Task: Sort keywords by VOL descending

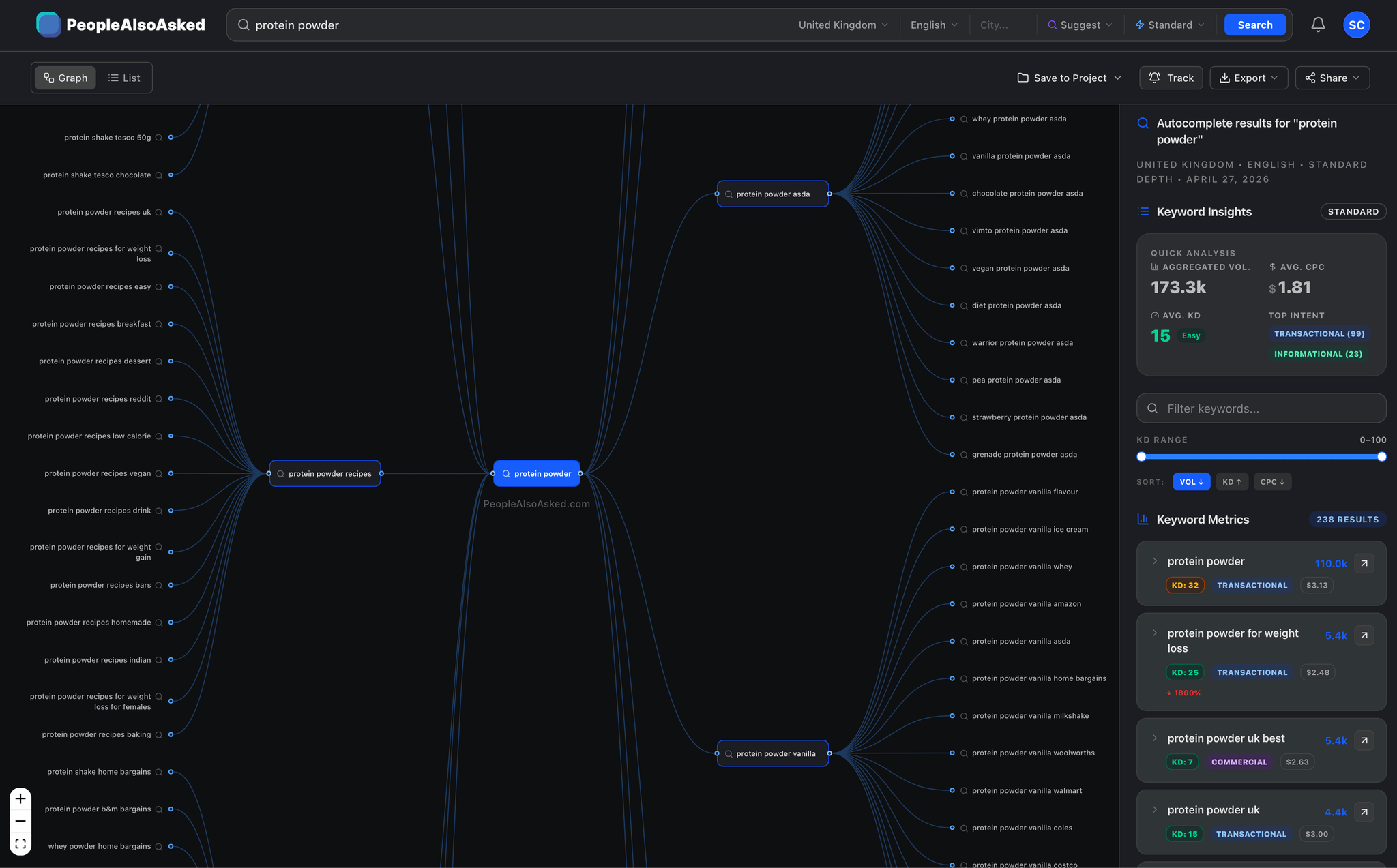Action: coord(1191,482)
